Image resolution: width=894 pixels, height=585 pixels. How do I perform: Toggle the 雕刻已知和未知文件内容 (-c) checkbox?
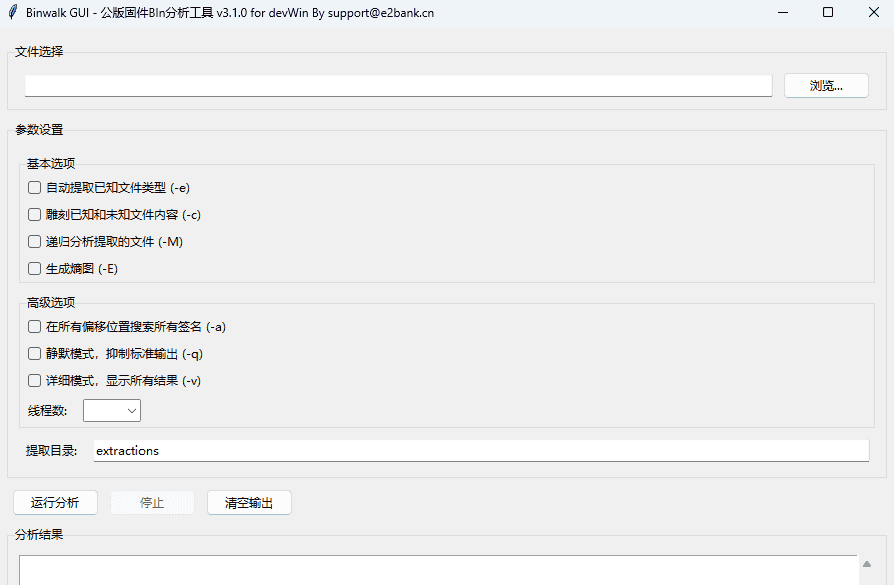[35, 214]
